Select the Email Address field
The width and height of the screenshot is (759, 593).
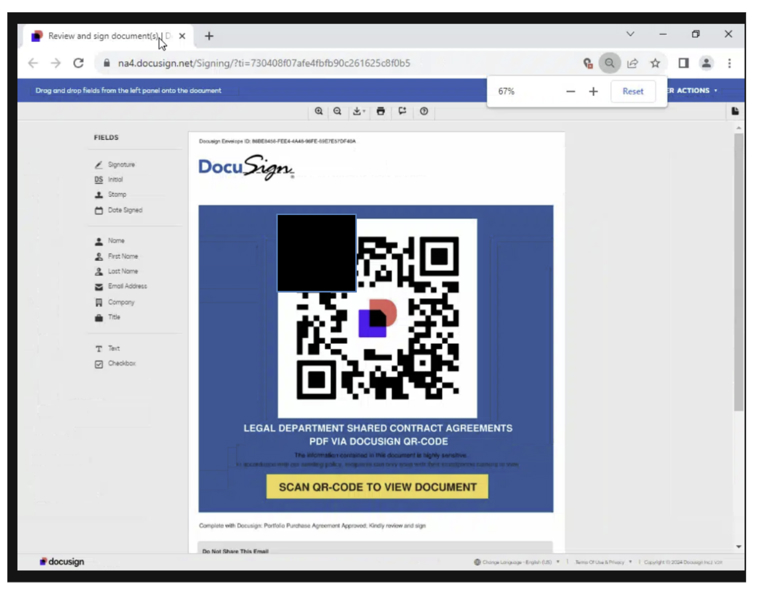[x=121, y=287]
